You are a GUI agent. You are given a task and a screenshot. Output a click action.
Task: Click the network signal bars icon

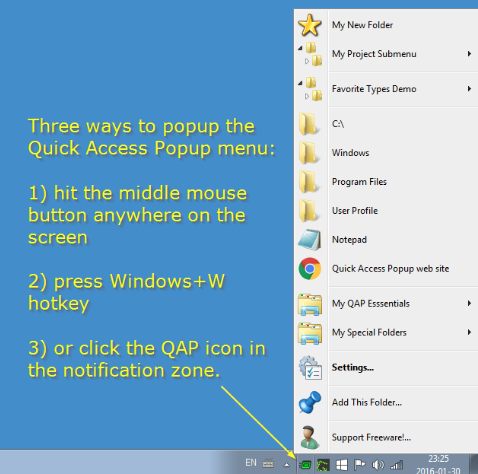pos(397,465)
